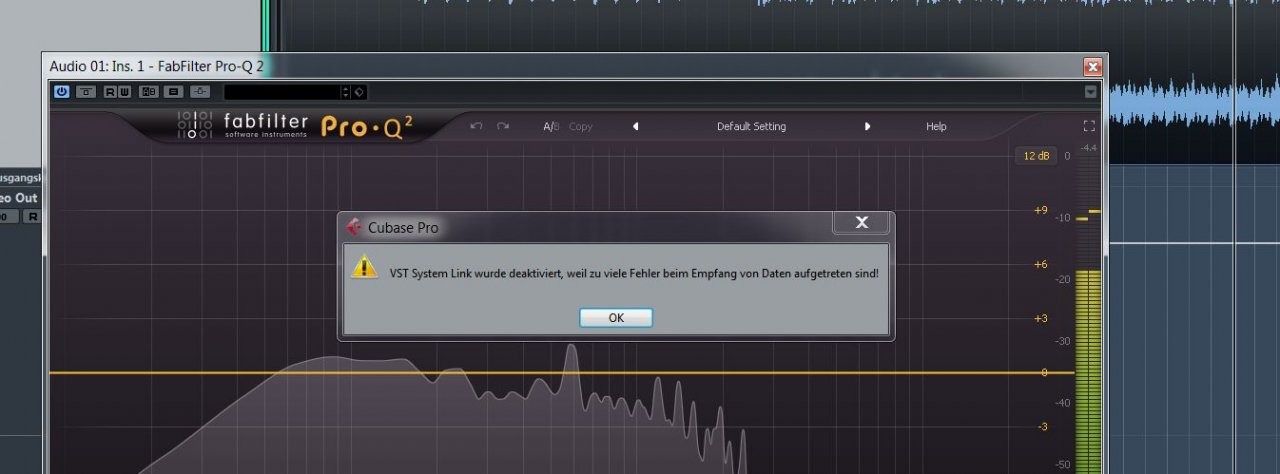
Task: Click the Cubase Pro dialog title icon
Action: [353, 227]
